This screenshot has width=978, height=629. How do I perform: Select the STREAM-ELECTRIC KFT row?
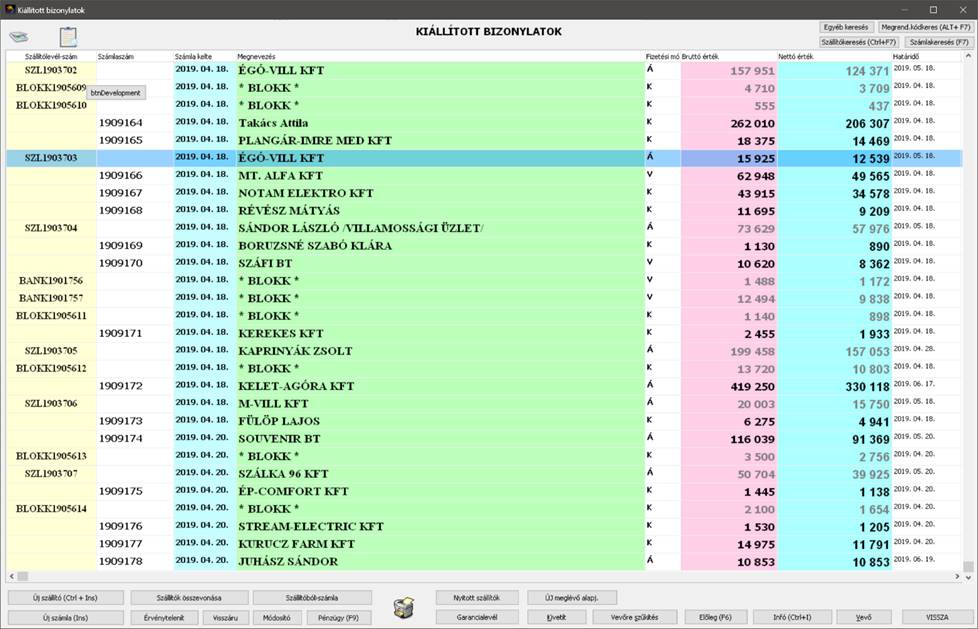tap(484, 526)
